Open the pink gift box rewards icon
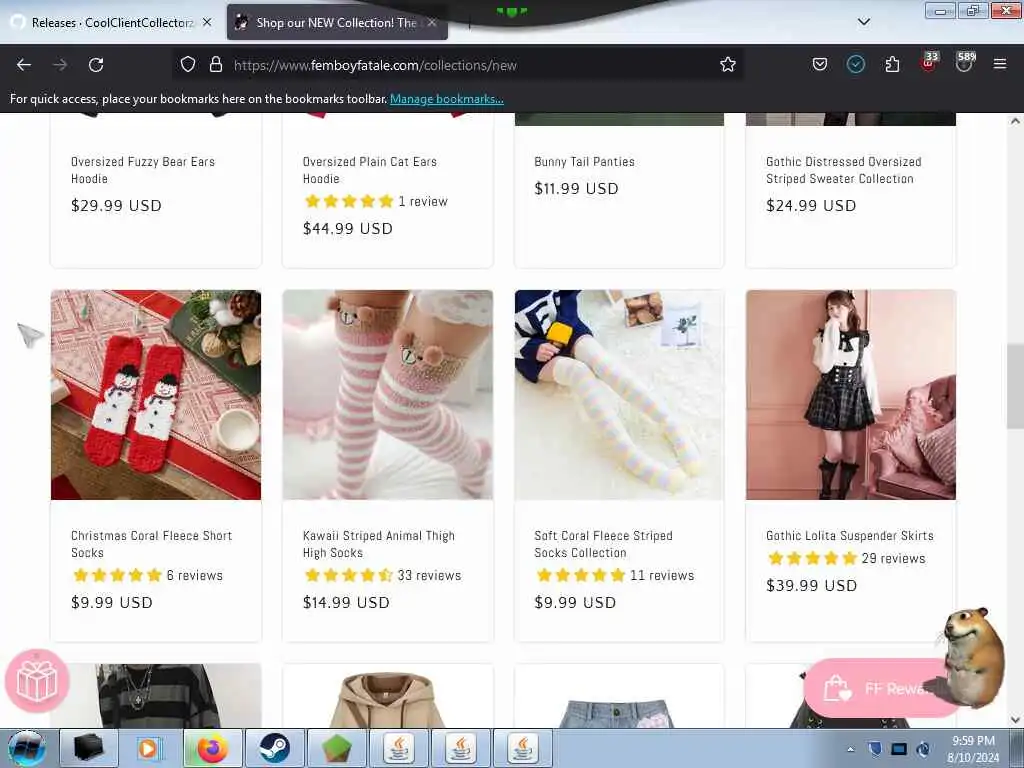Image resolution: width=1024 pixels, height=768 pixels. 37,680
